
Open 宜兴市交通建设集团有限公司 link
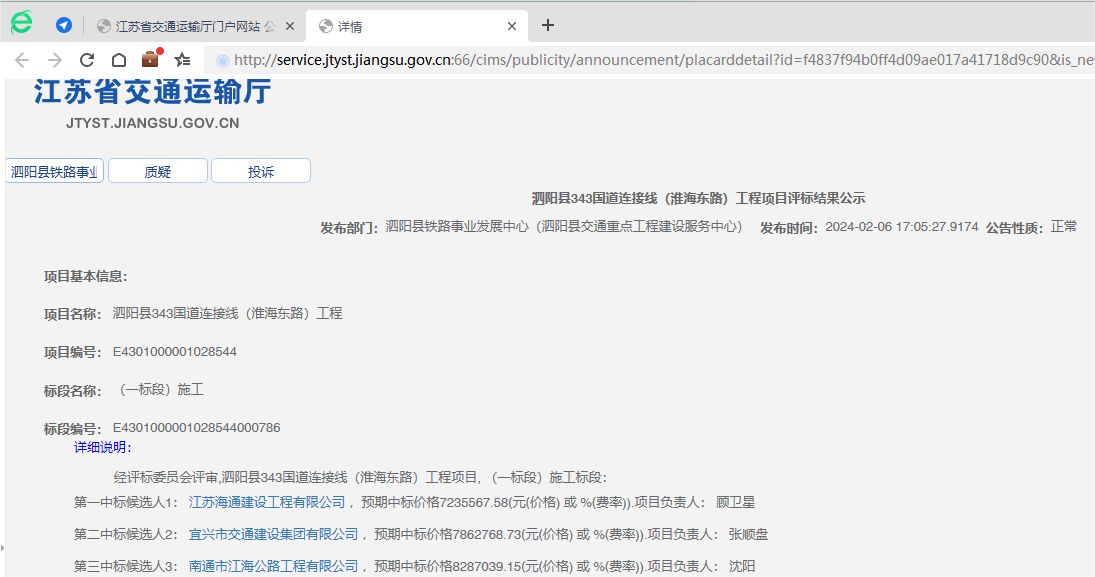pyautogui.click(x=273, y=534)
